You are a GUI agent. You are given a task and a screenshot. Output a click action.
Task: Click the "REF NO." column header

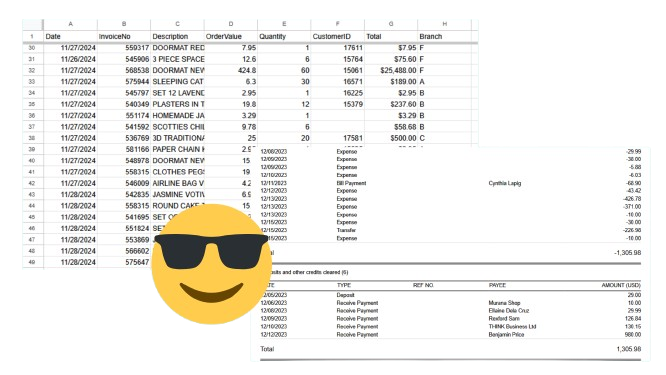(x=423, y=285)
